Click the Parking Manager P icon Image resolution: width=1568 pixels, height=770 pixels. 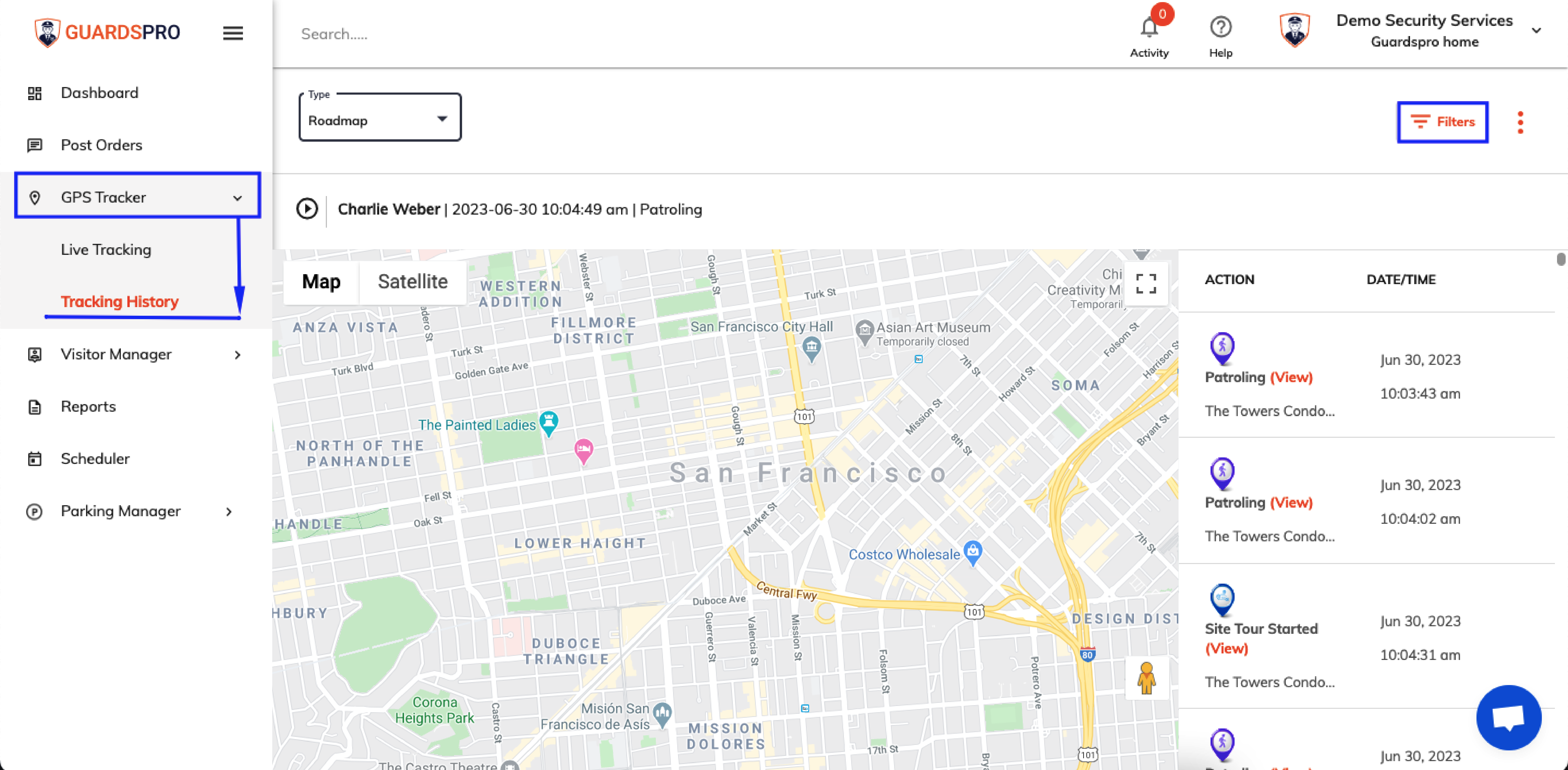(35, 512)
